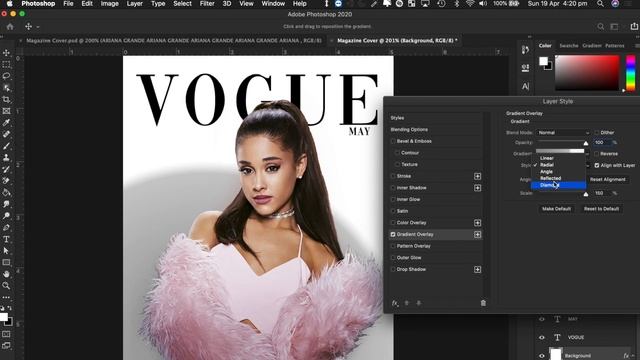The image size is (640, 360).
Task: Add another Gradient Overlay with plus
Action: [477, 234]
